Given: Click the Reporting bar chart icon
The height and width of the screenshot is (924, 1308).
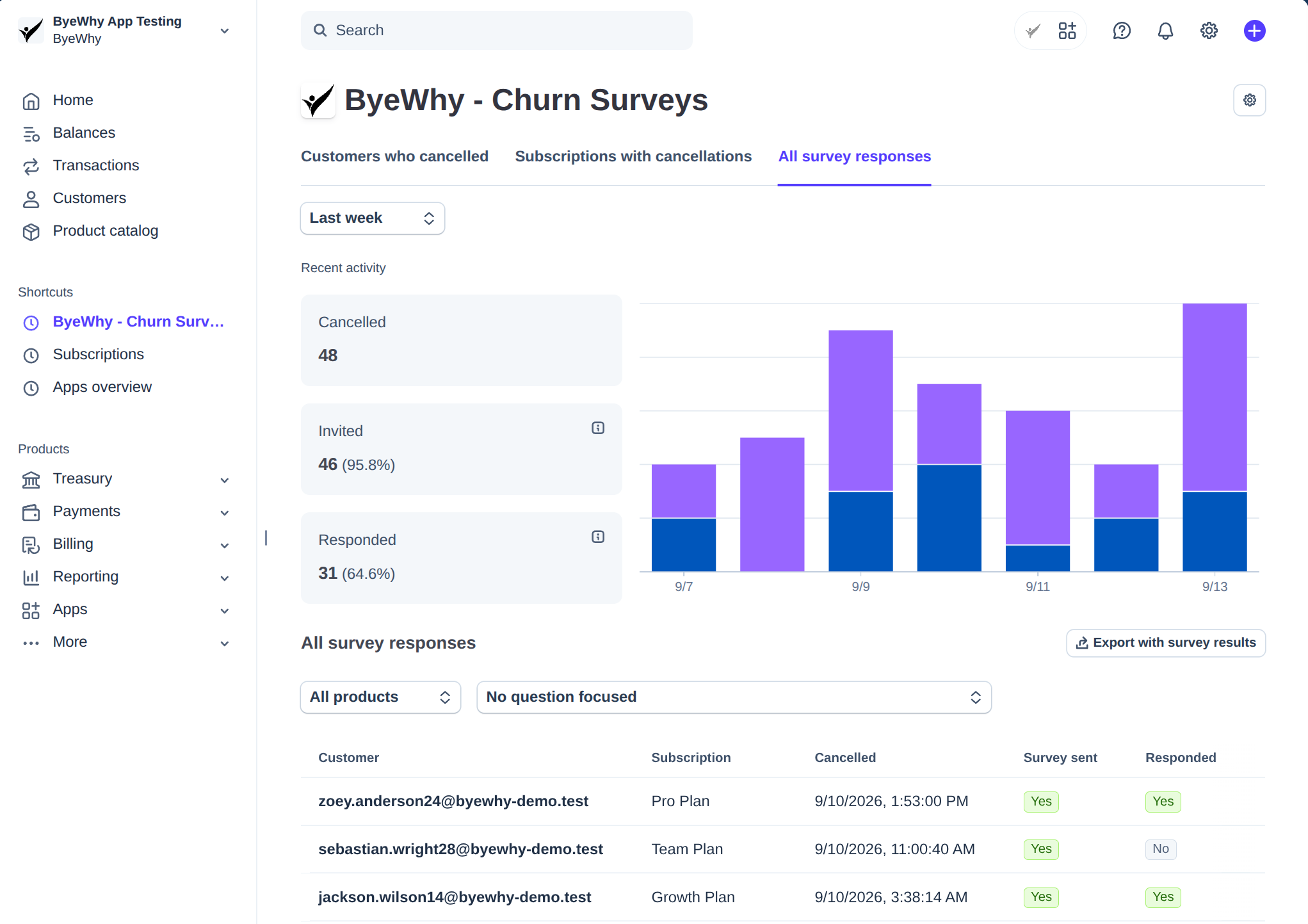Looking at the screenshot, I should [31, 578].
